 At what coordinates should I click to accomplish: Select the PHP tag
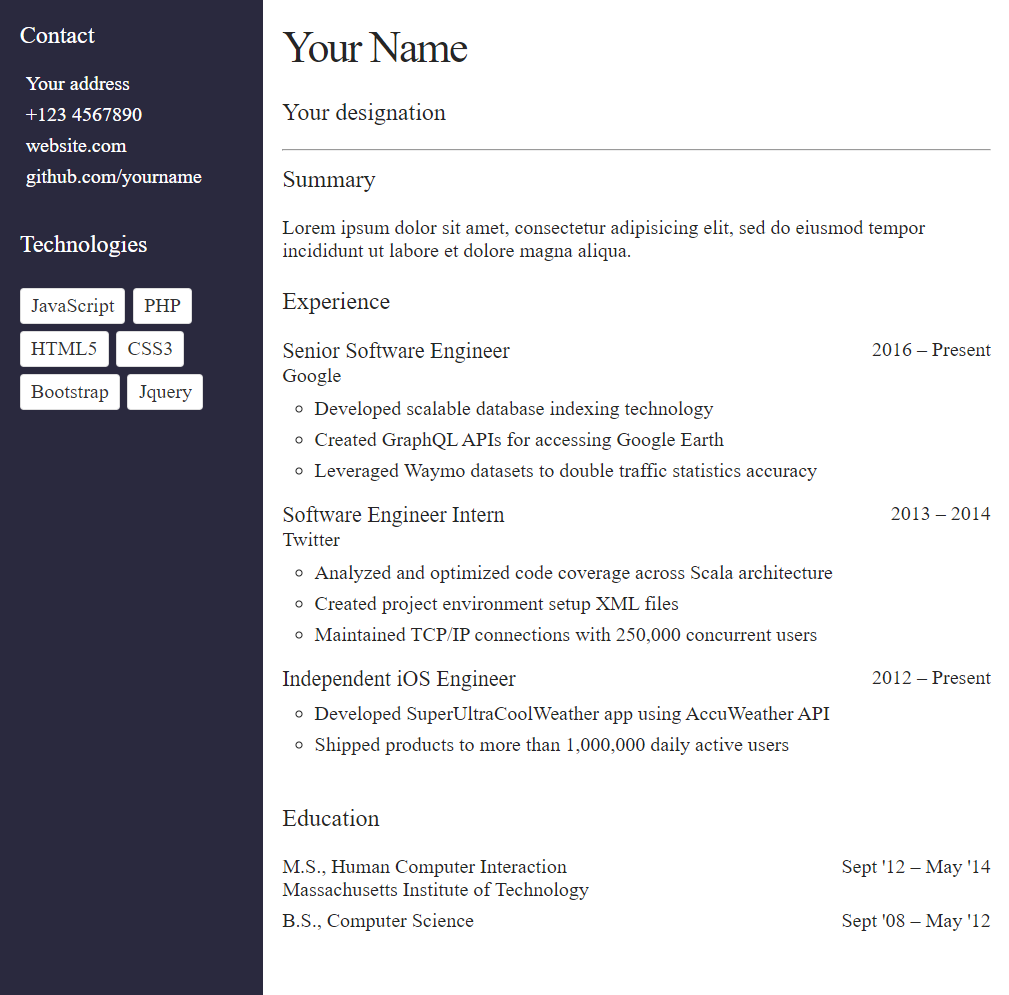tap(162, 306)
